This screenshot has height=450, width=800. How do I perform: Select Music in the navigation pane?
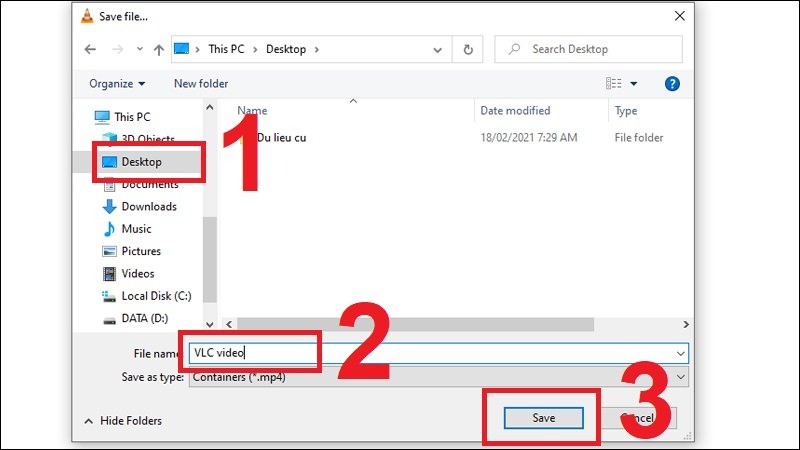click(136, 229)
